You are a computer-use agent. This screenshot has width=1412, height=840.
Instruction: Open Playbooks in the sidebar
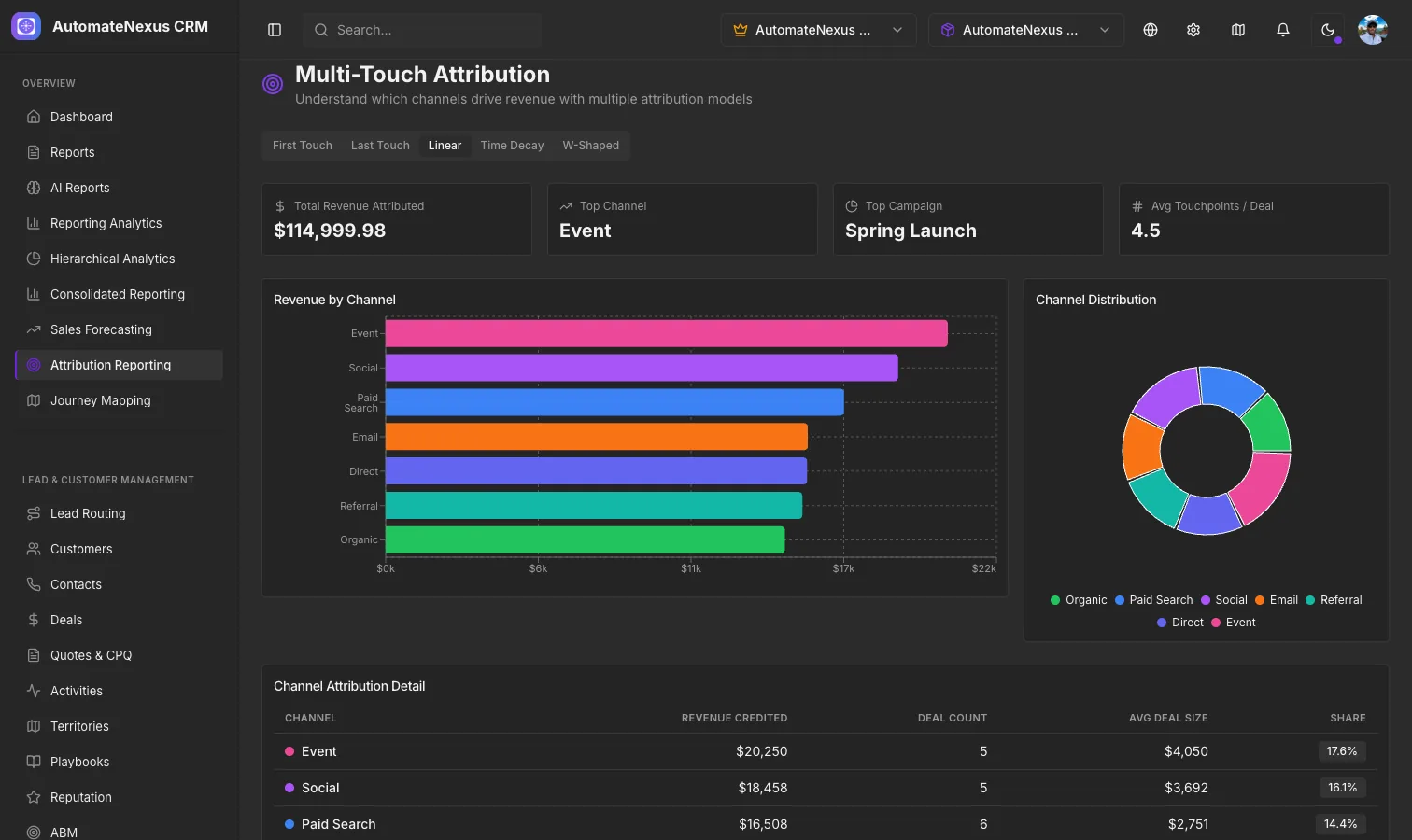[120, 762]
